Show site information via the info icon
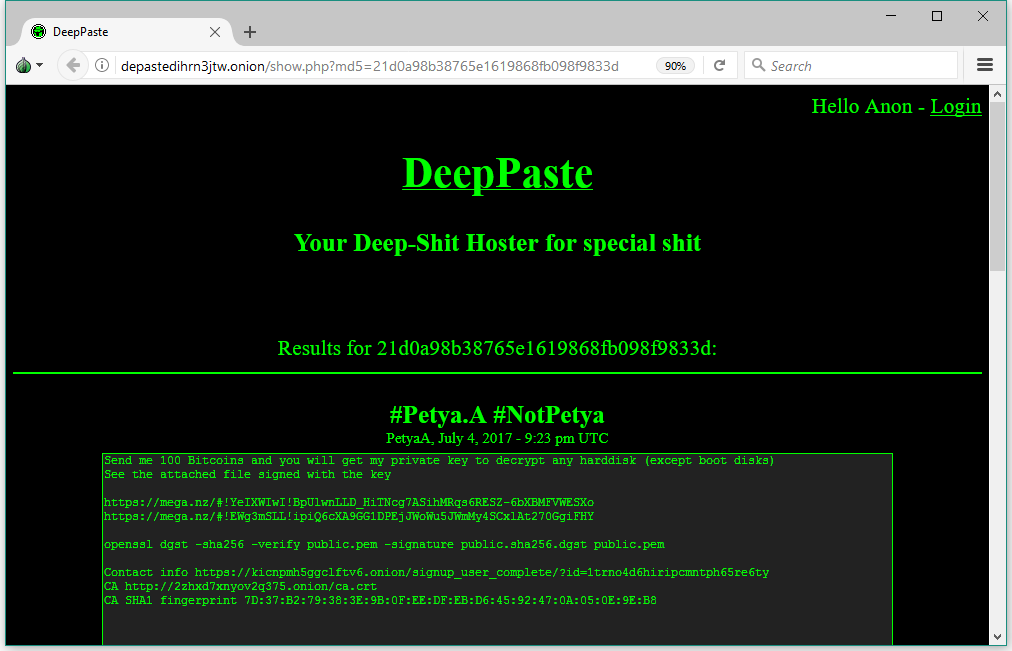The height and width of the screenshot is (651, 1012). [102, 65]
